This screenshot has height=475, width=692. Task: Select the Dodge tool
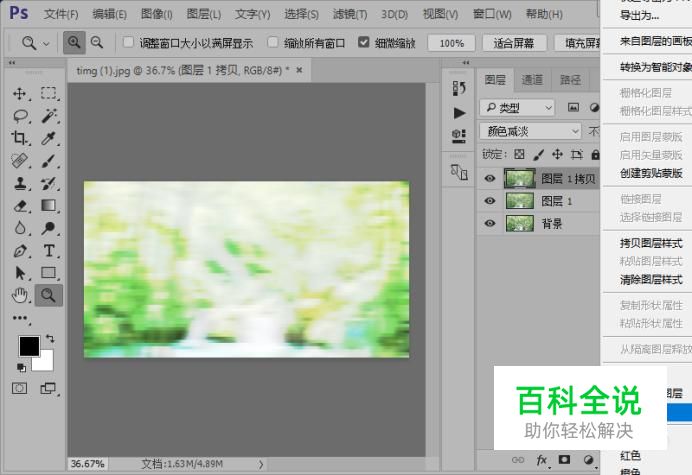[49, 228]
